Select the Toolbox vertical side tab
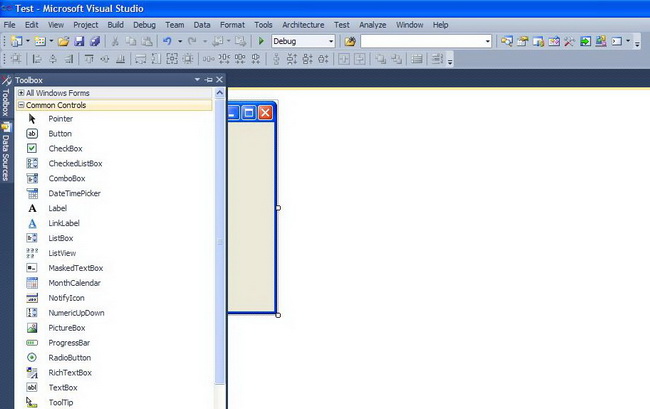 coord(6,97)
